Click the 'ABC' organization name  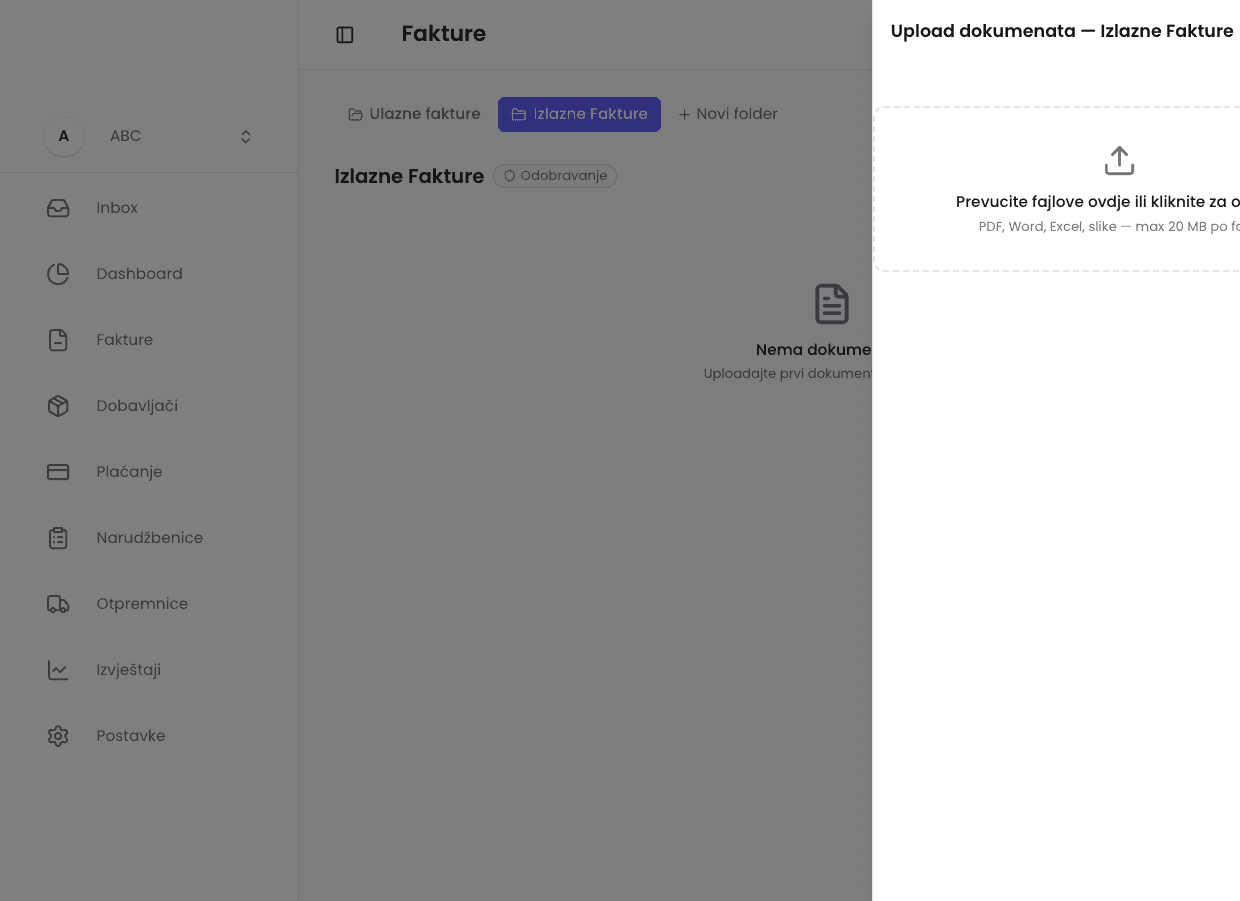click(125, 136)
